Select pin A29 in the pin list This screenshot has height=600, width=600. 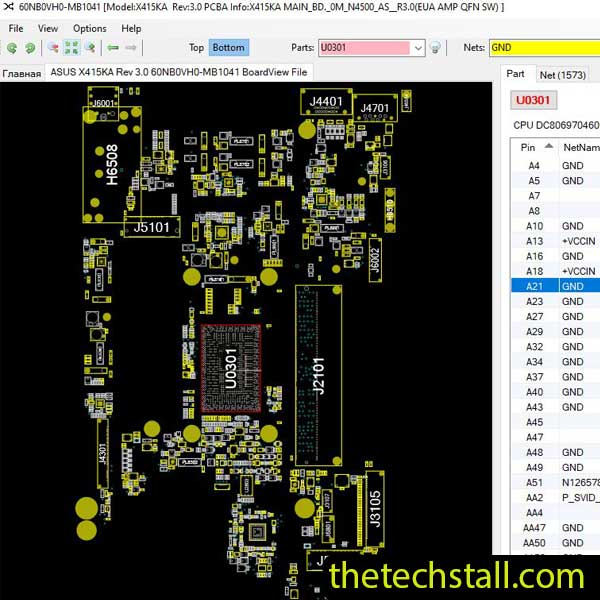click(534, 332)
